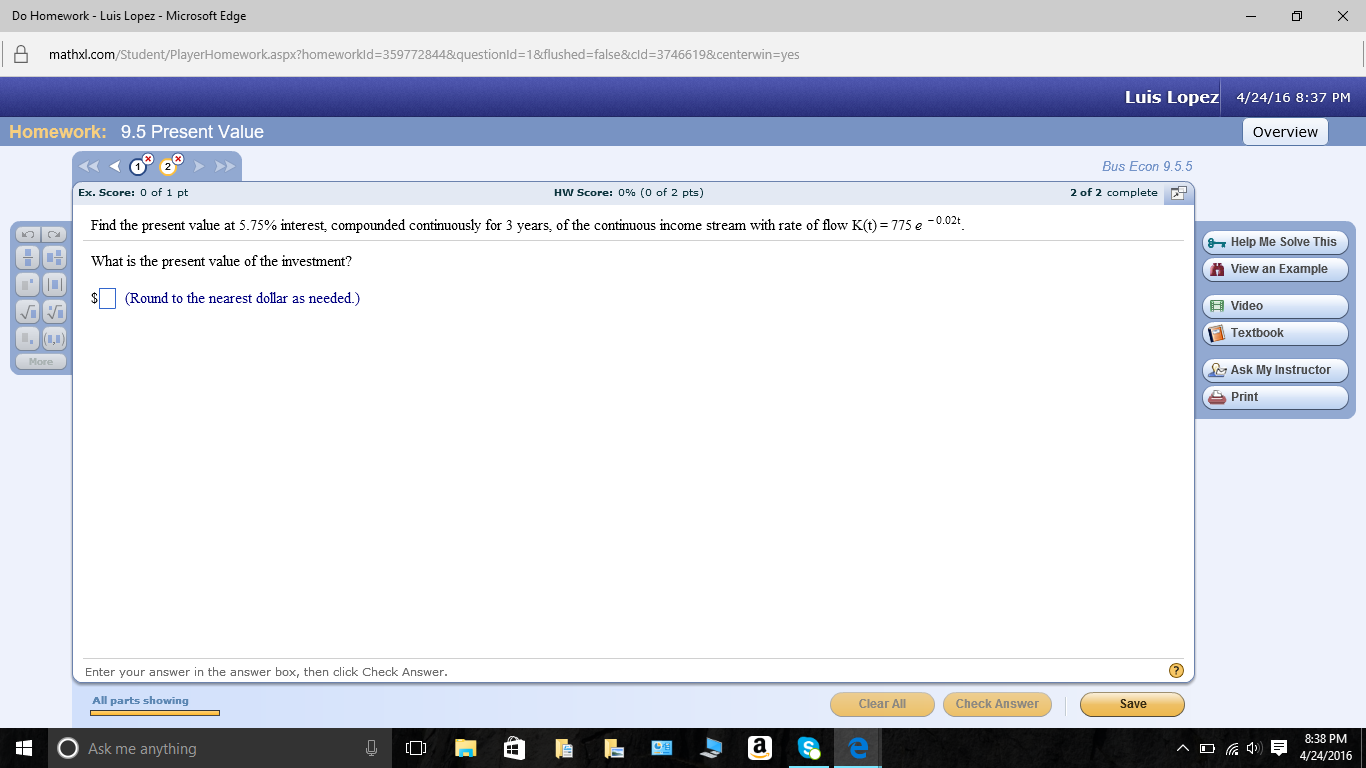Open the Windows Store taskbar icon
This screenshot has height=768, width=1366.
tap(515, 748)
